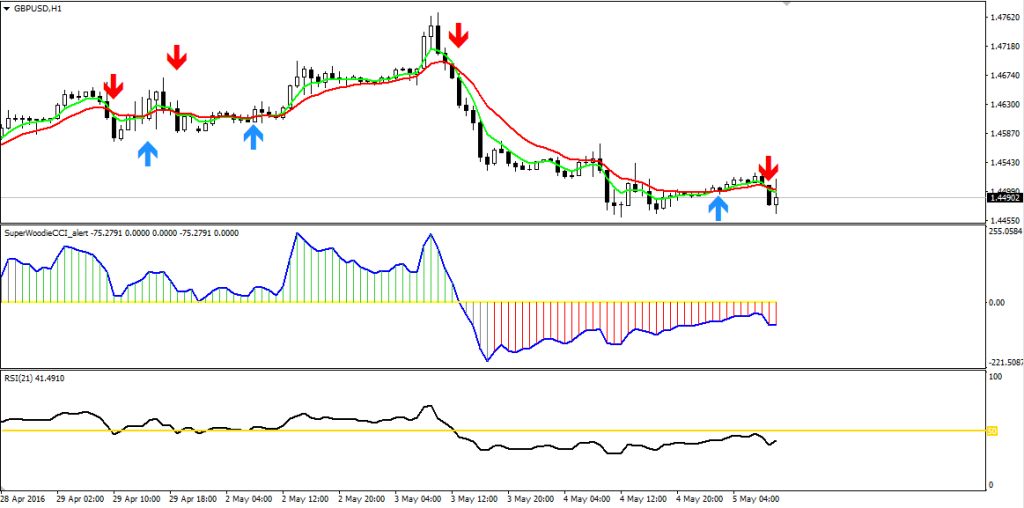Click the first red sell arrow near 29 Apr 10:00
Viewport: 1024px width, 508px height.
[113, 86]
